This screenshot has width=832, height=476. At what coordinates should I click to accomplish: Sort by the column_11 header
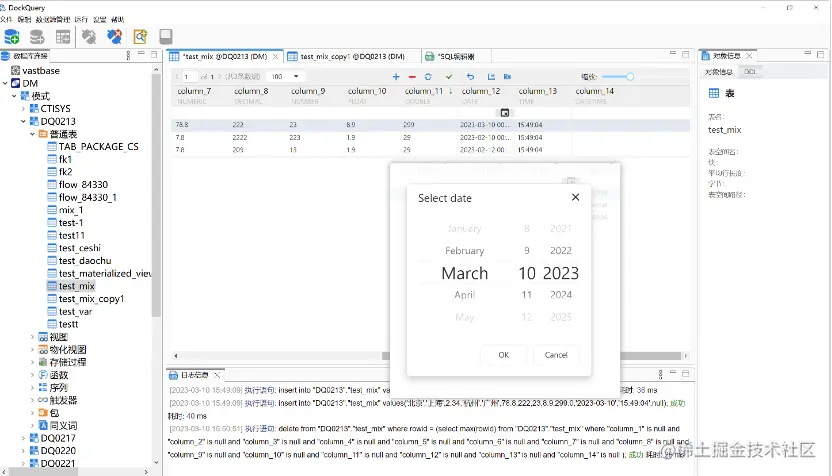click(x=423, y=91)
